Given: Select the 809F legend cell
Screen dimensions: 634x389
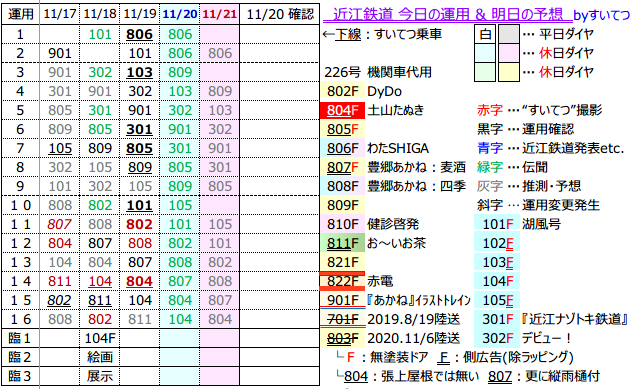Looking at the screenshot, I should (342, 205).
